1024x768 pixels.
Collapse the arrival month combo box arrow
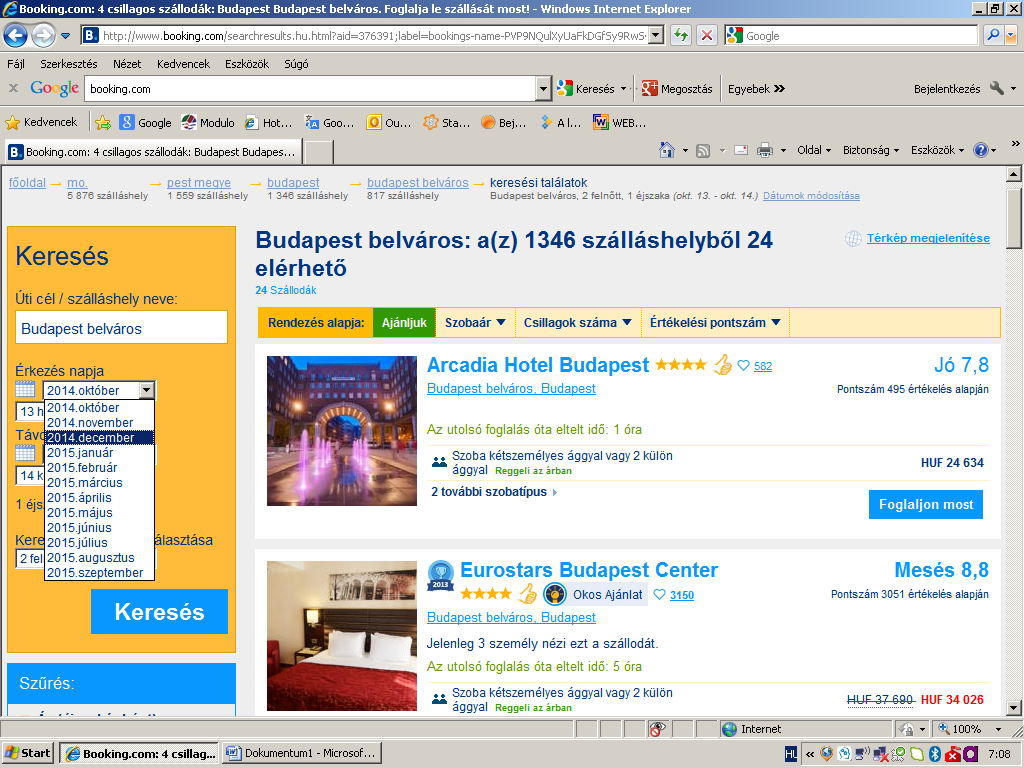coord(147,390)
